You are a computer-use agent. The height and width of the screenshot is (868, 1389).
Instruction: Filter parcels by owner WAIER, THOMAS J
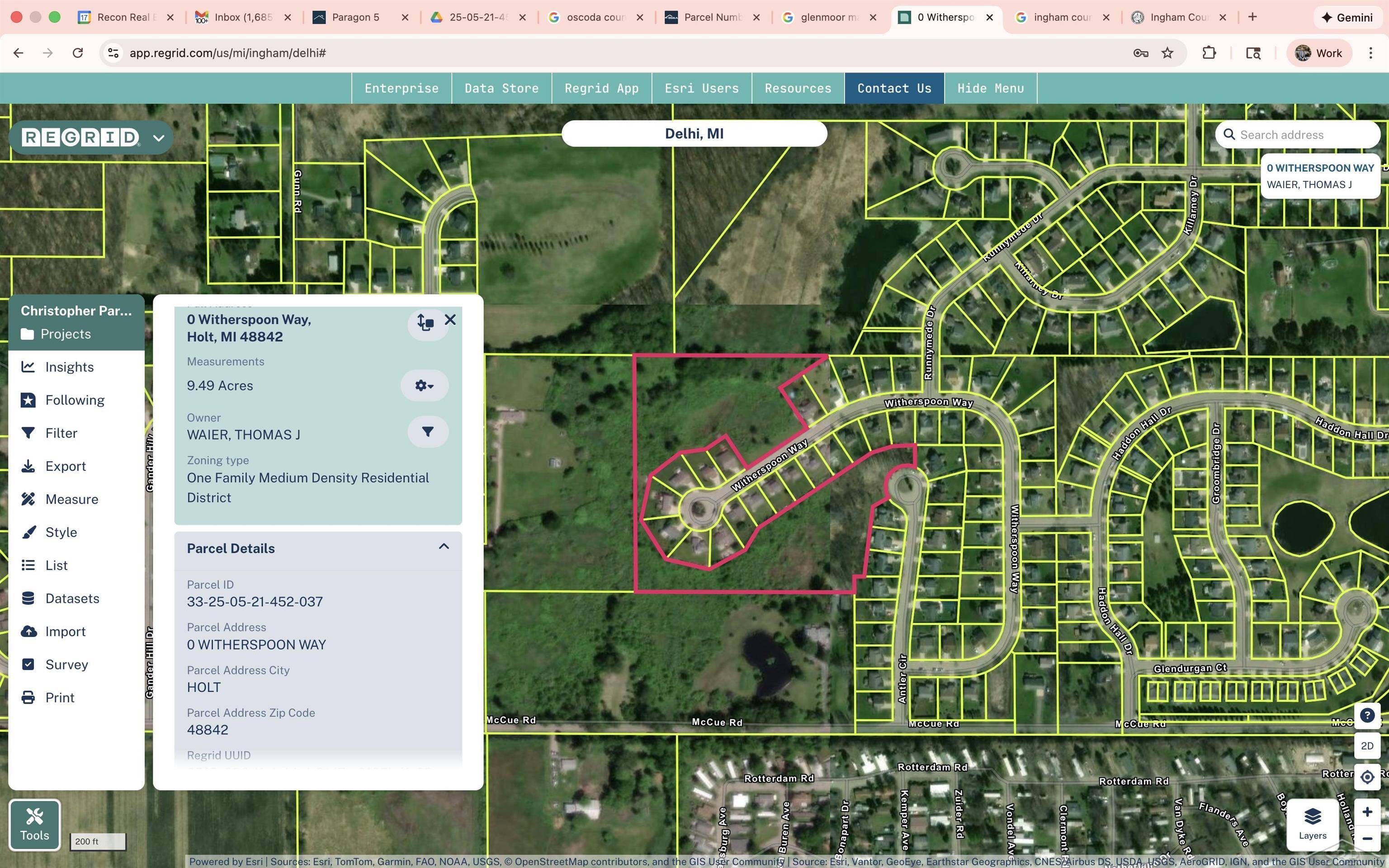click(427, 431)
